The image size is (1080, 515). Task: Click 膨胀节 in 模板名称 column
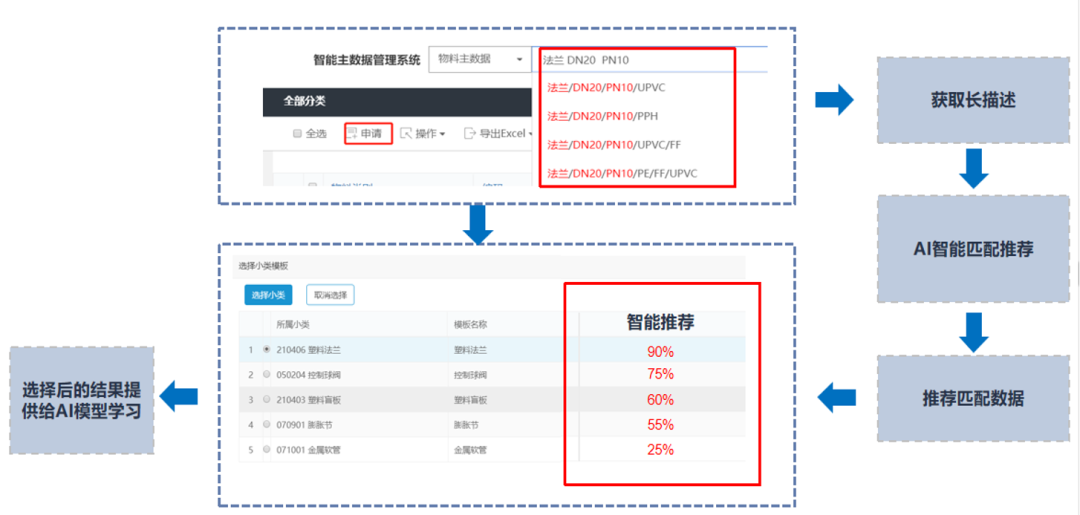466,424
